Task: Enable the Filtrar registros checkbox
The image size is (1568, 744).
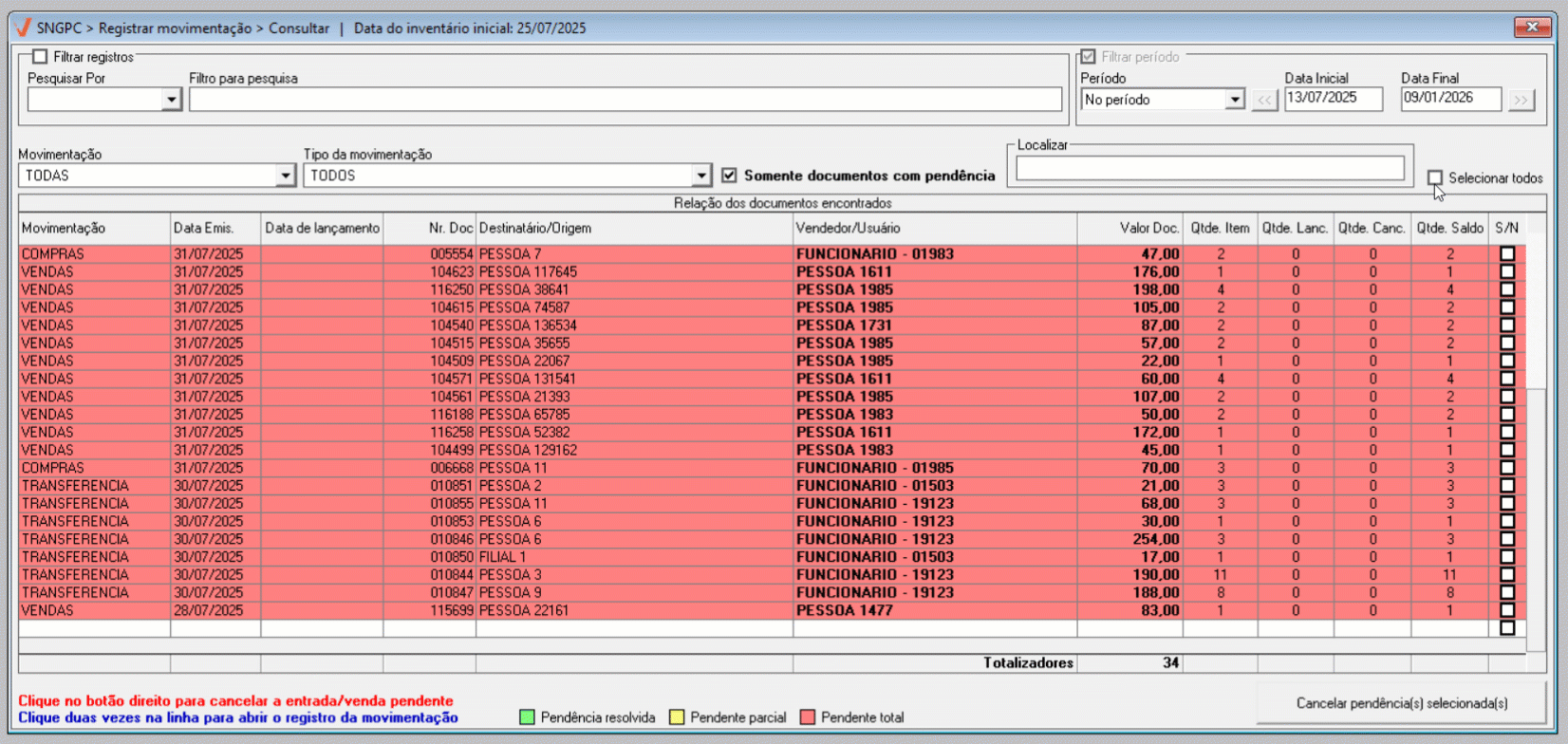Action: tap(40, 57)
